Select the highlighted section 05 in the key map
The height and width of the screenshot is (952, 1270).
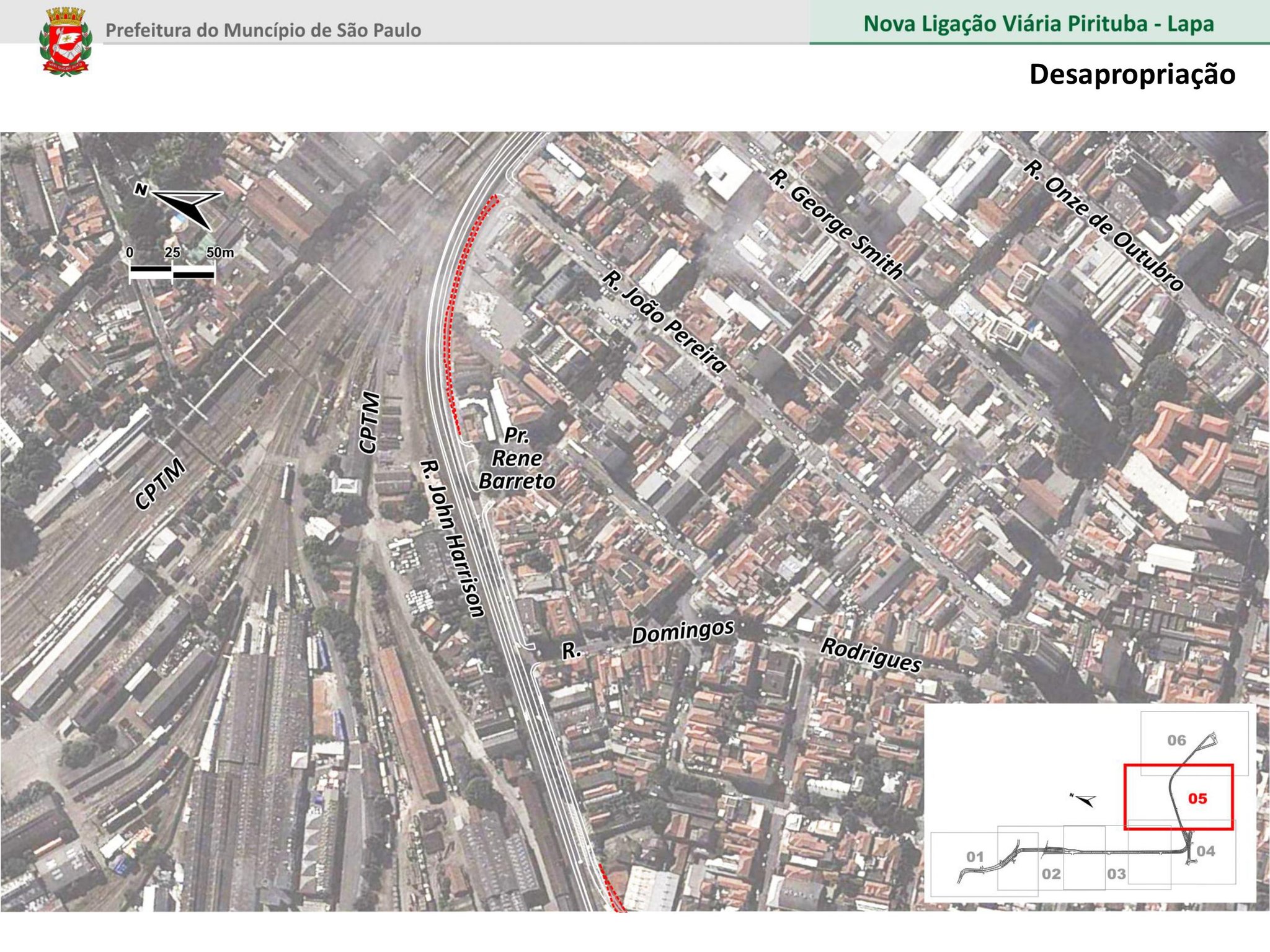pos(1197,798)
